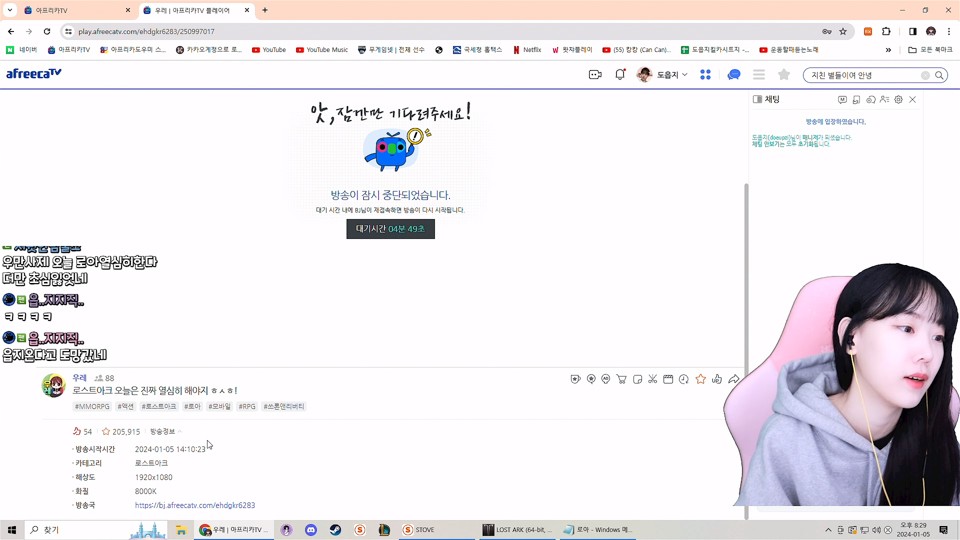The image size is (960, 540).
Task: Open the 네이버 bookmark
Action: click(x=21, y=50)
